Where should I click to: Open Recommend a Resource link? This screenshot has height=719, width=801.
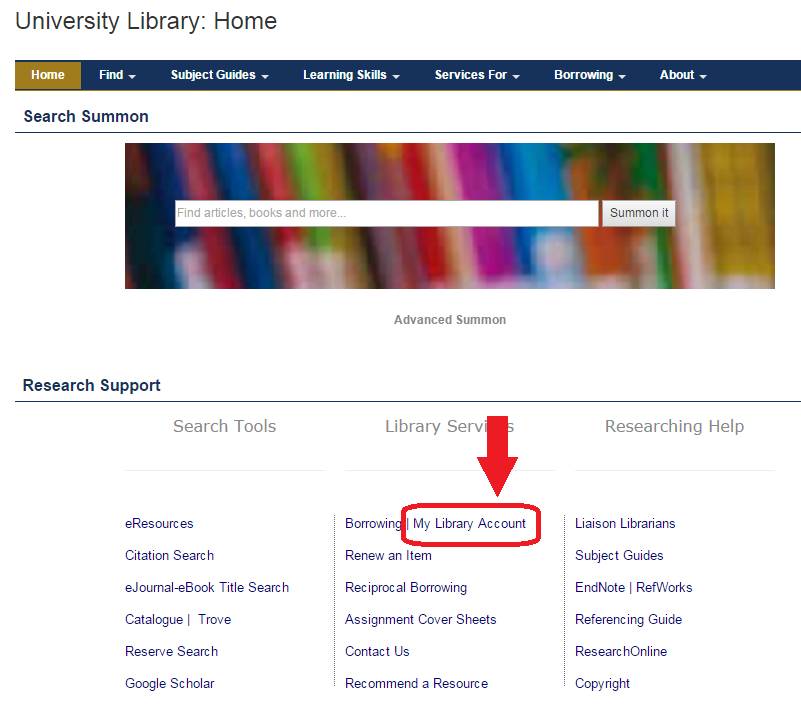click(x=417, y=684)
